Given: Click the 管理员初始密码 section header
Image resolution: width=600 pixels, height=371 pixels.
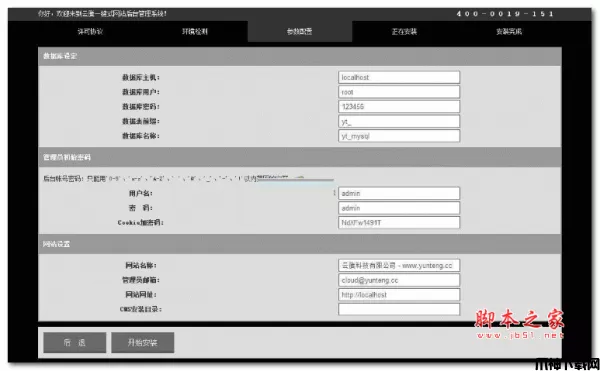Looking at the screenshot, I should [x=300, y=157].
